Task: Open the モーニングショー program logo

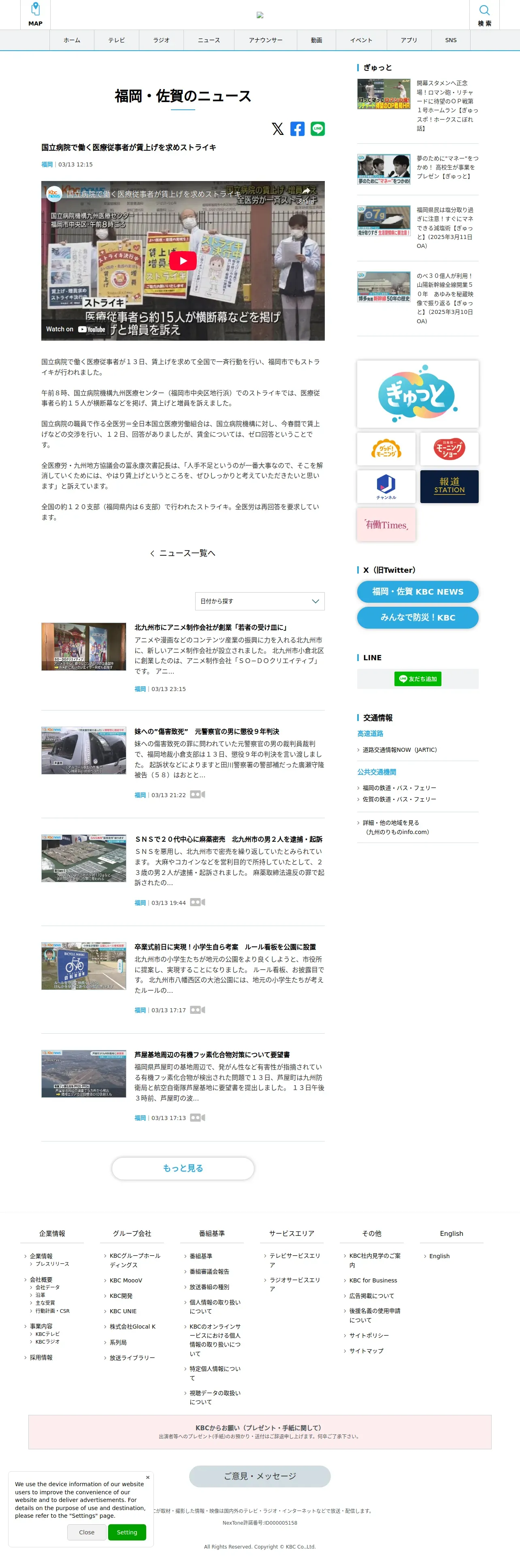Action: pyautogui.click(x=450, y=449)
